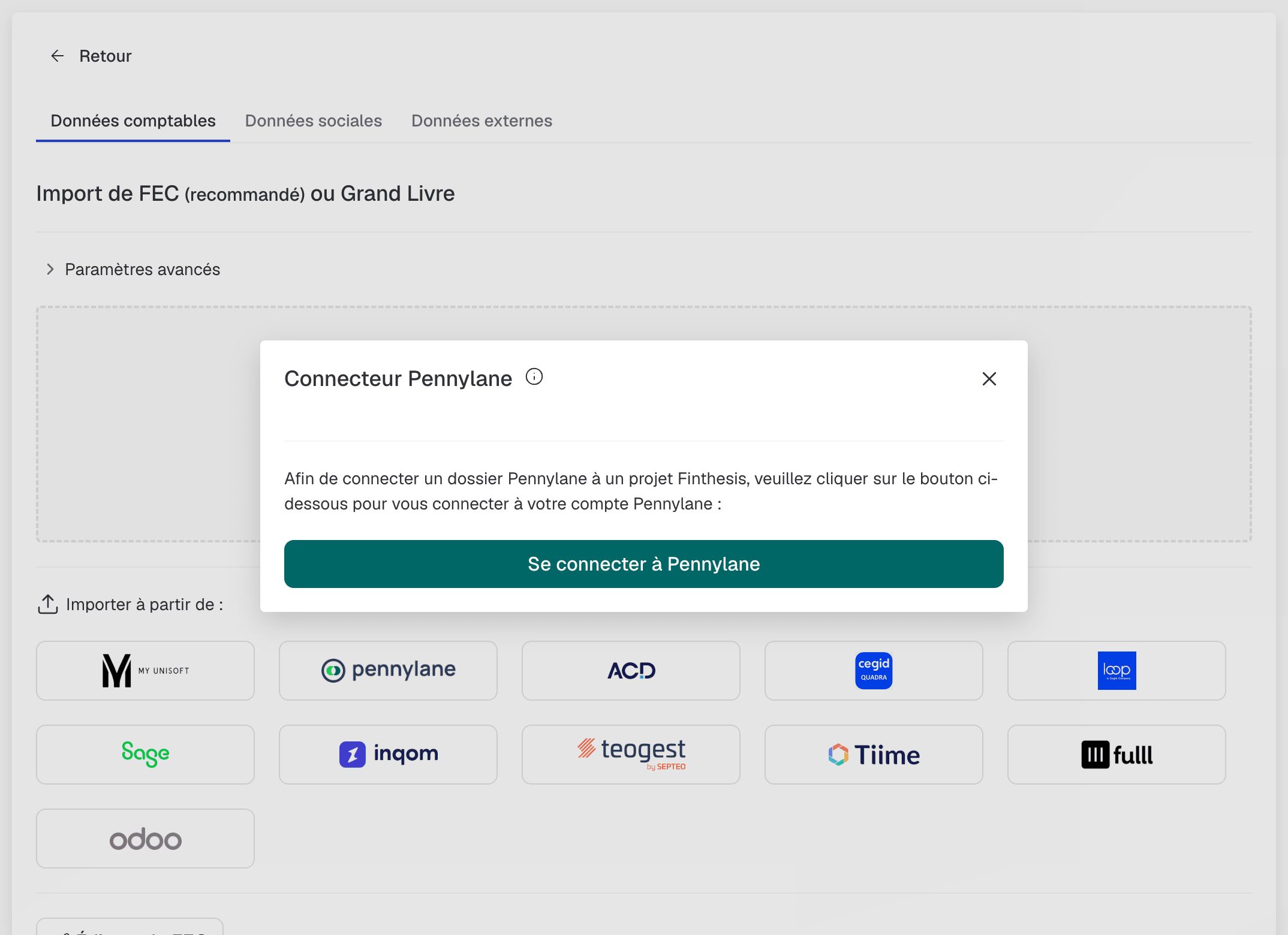Select the Tiime import logo
The height and width of the screenshot is (935, 1288).
click(x=874, y=755)
